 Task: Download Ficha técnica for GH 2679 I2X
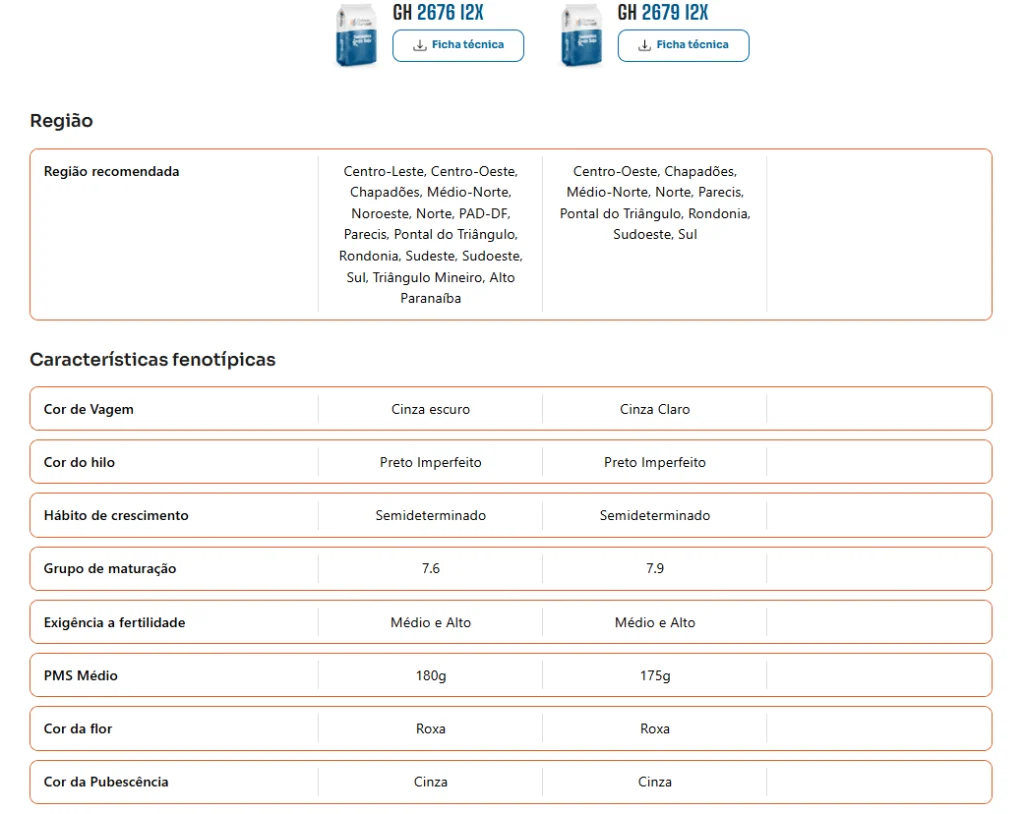coord(683,45)
